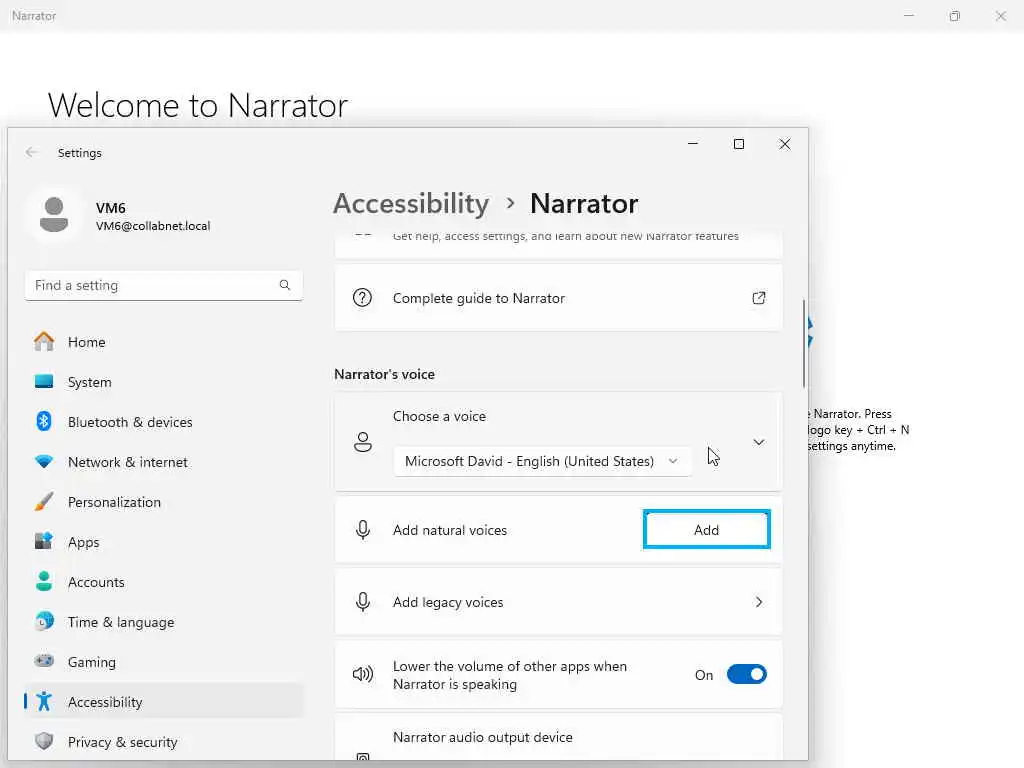Click the Gaming controller icon
Viewport: 1024px width, 768px height.
click(44, 662)
